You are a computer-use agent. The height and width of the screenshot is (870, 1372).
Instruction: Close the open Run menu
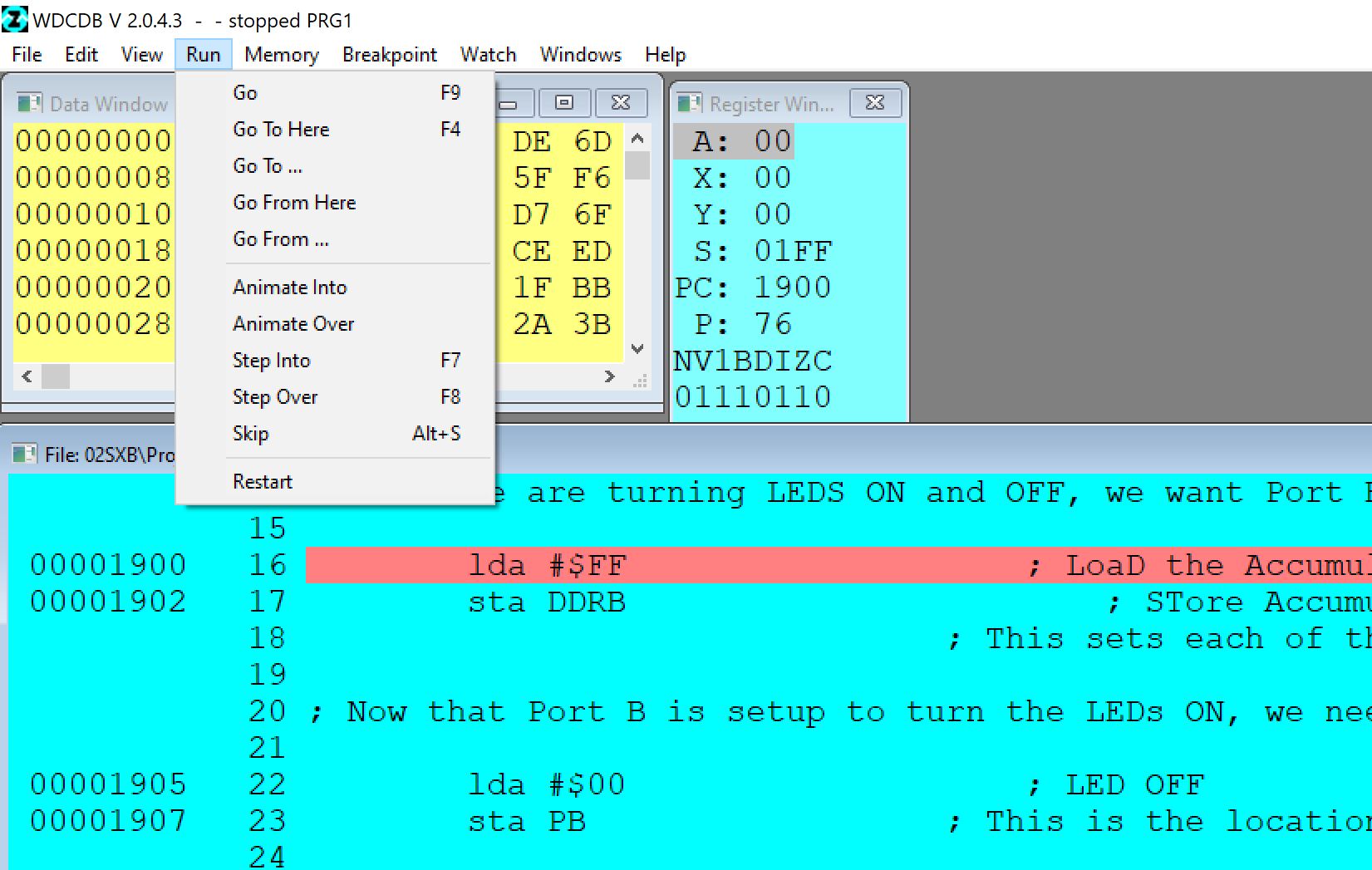pyautogui.click(x=204, y=55)
